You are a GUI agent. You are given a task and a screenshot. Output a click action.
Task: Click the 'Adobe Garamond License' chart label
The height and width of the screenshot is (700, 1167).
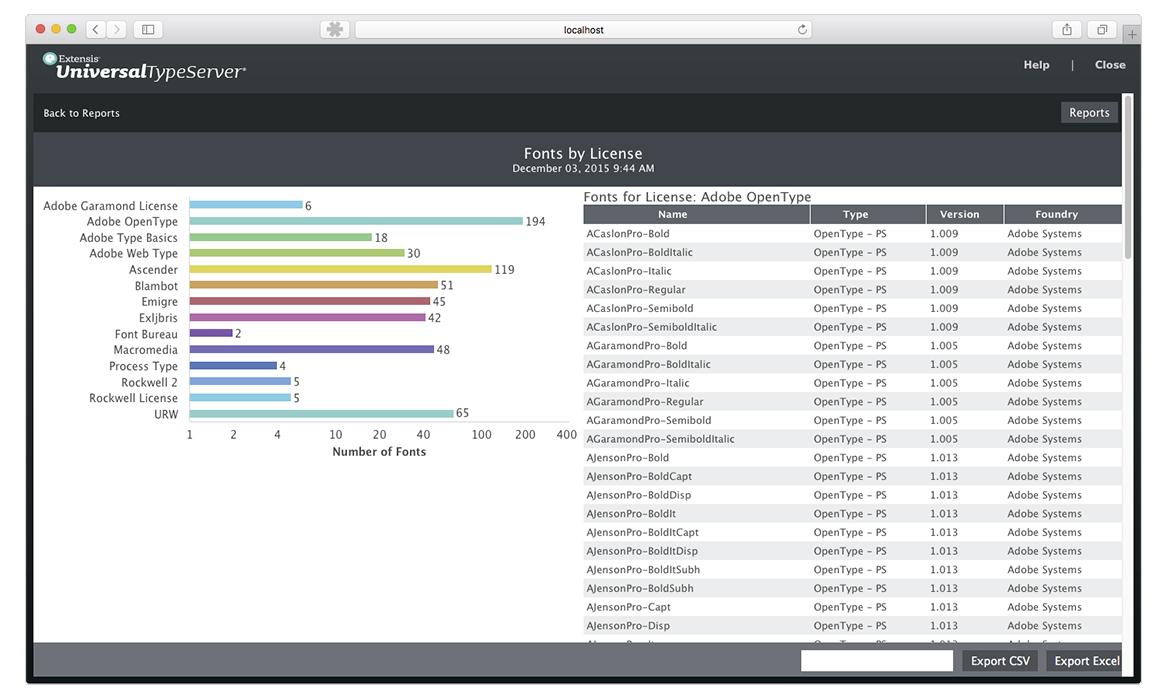tap(110, 205)
